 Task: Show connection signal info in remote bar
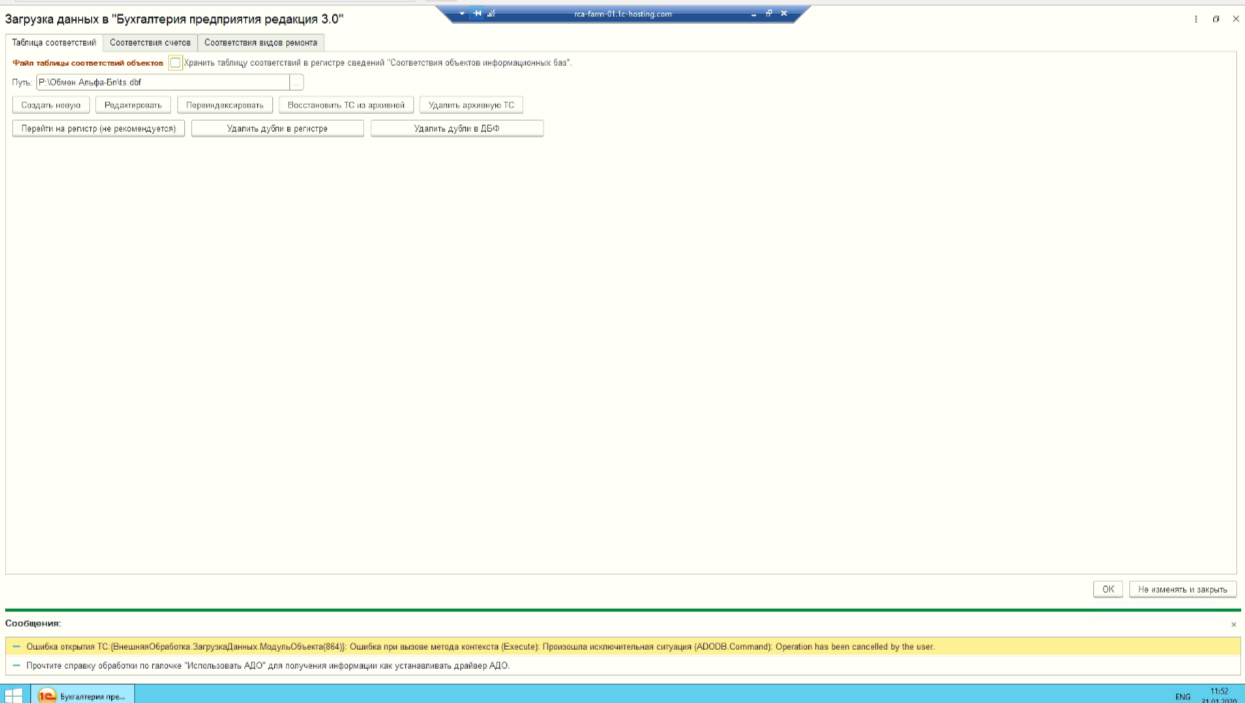pyautogui.click(x=492, y=14)
